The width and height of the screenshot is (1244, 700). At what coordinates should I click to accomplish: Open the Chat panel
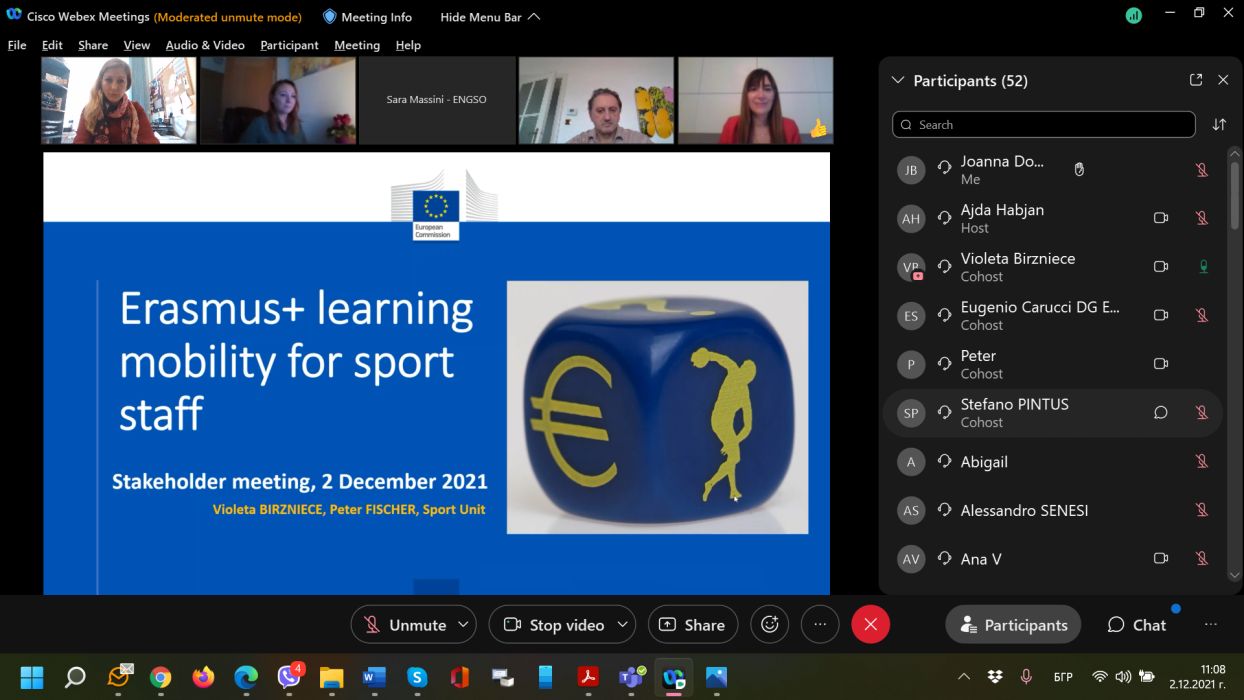(x=1137, y=625)
